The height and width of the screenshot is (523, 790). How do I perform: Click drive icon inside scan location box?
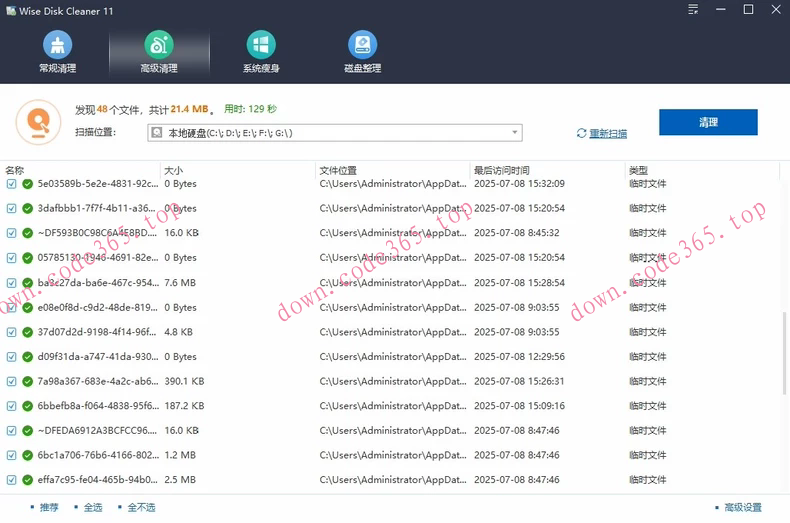tap(157, 133)
